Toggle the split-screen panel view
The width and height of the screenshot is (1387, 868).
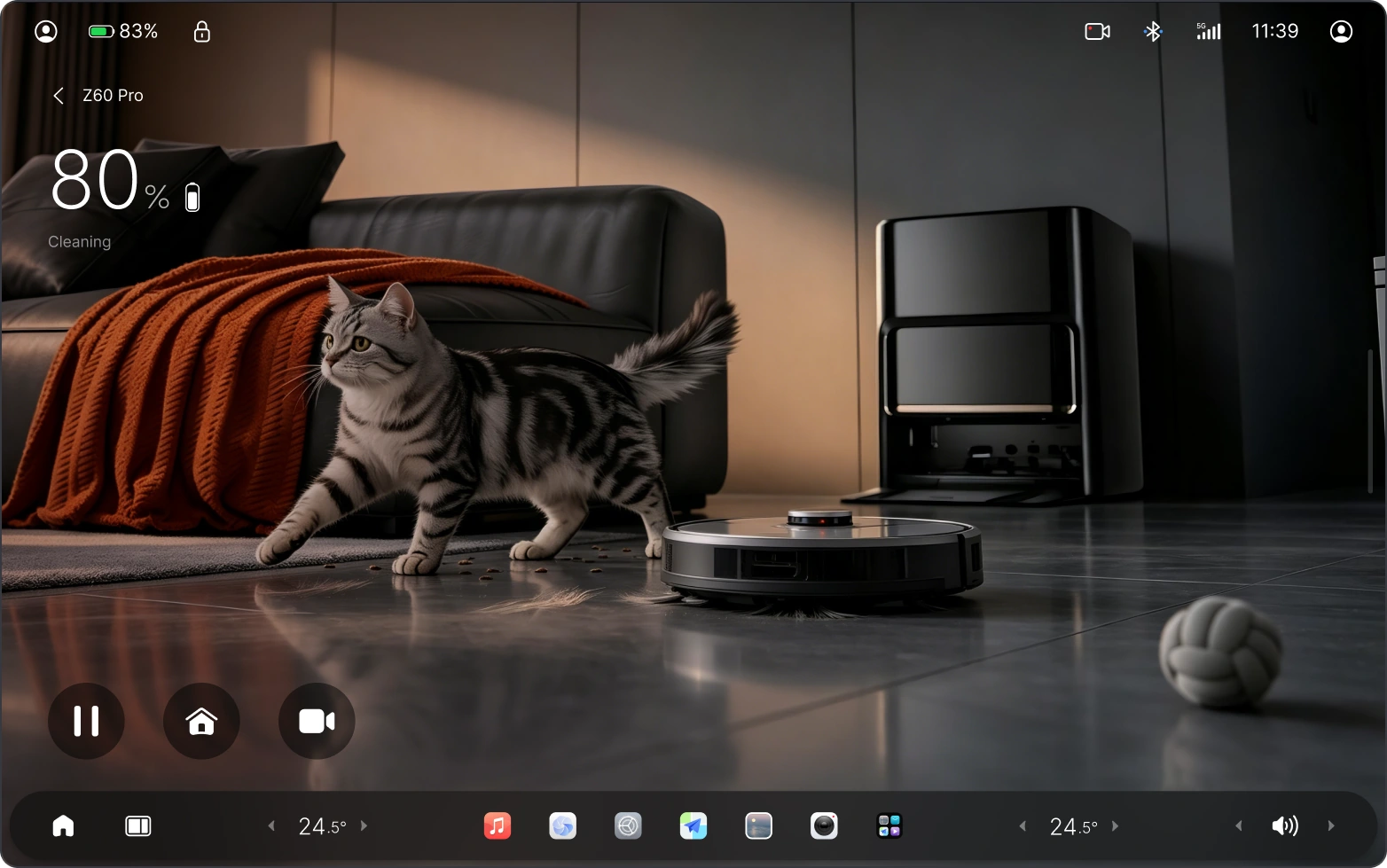(x=138, y=825)
